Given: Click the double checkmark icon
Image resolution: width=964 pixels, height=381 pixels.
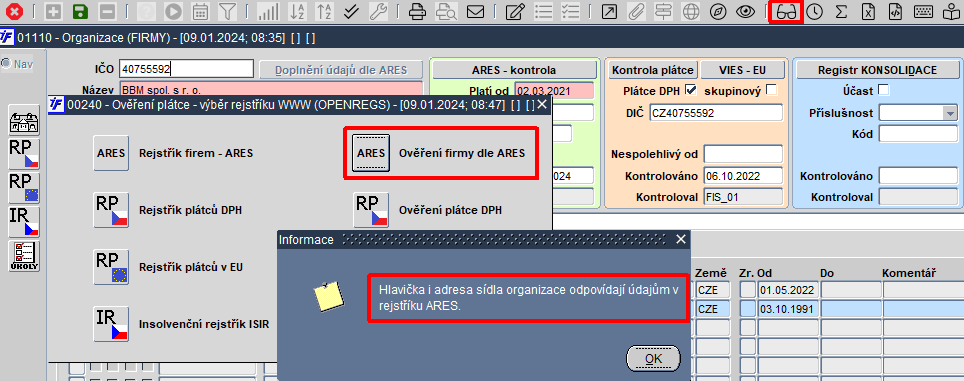Looking at the screenshot, I should [351, 11].
